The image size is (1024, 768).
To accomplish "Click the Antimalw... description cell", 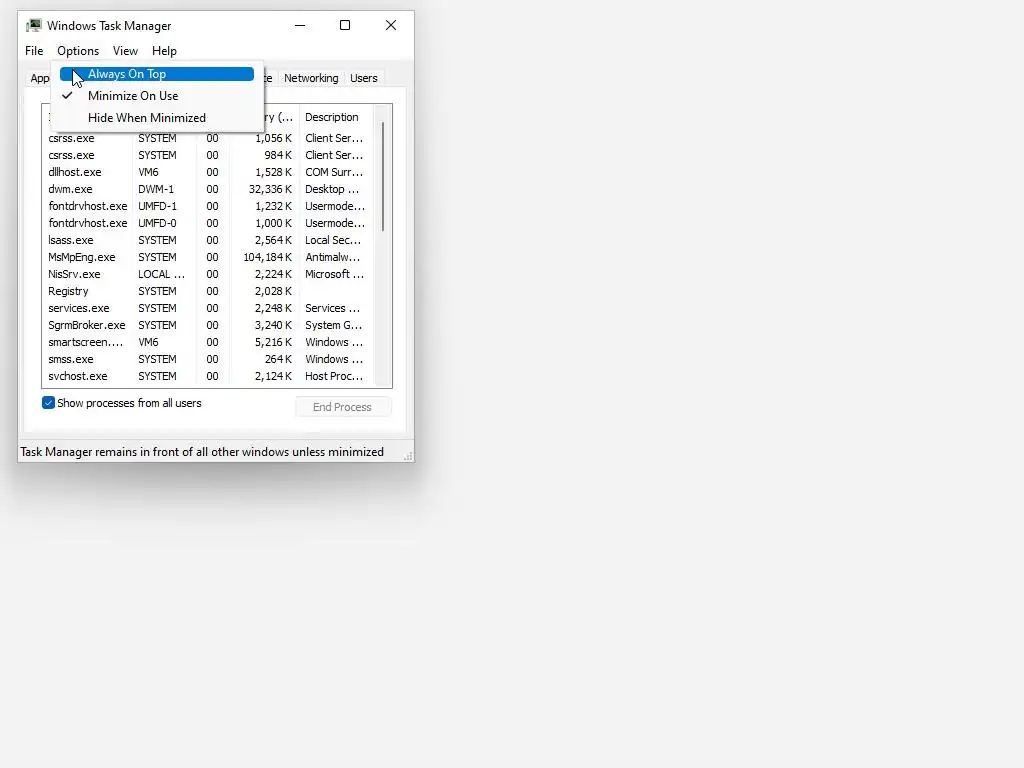I will click(332, 257).
